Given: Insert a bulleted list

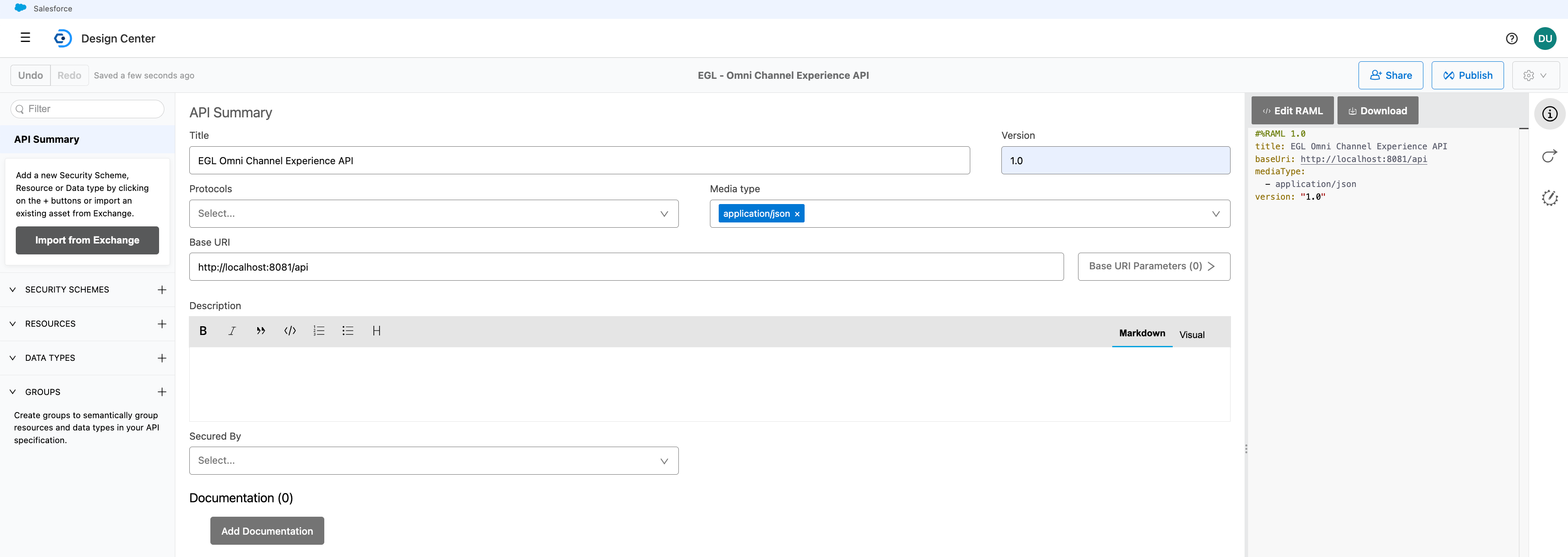Looking at the screenshot, I should 348,331.
